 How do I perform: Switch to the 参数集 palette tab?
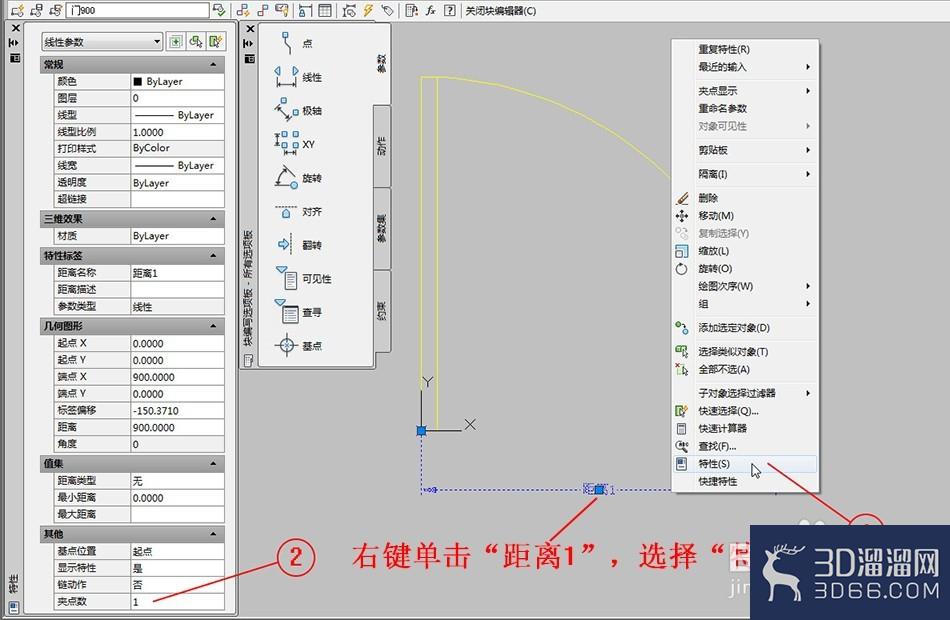382,228
